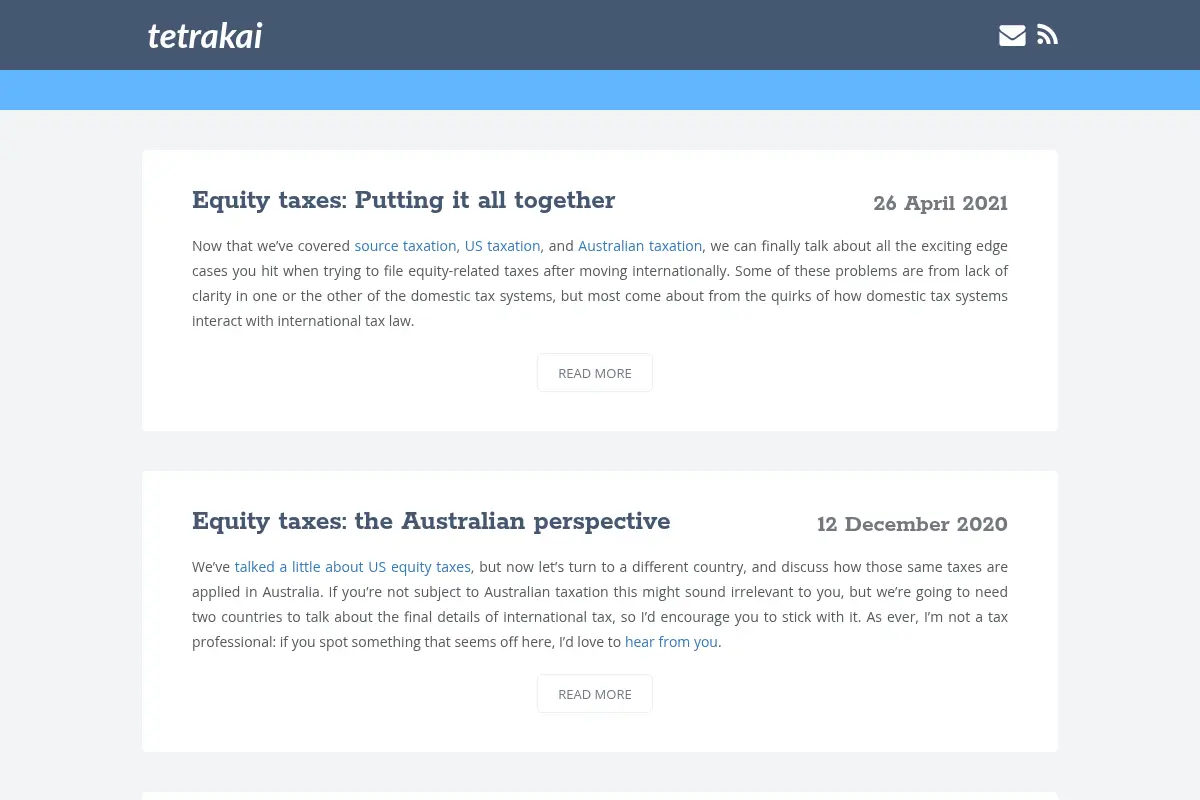Click blank space beside the first READ MORE button

[820, 373]
